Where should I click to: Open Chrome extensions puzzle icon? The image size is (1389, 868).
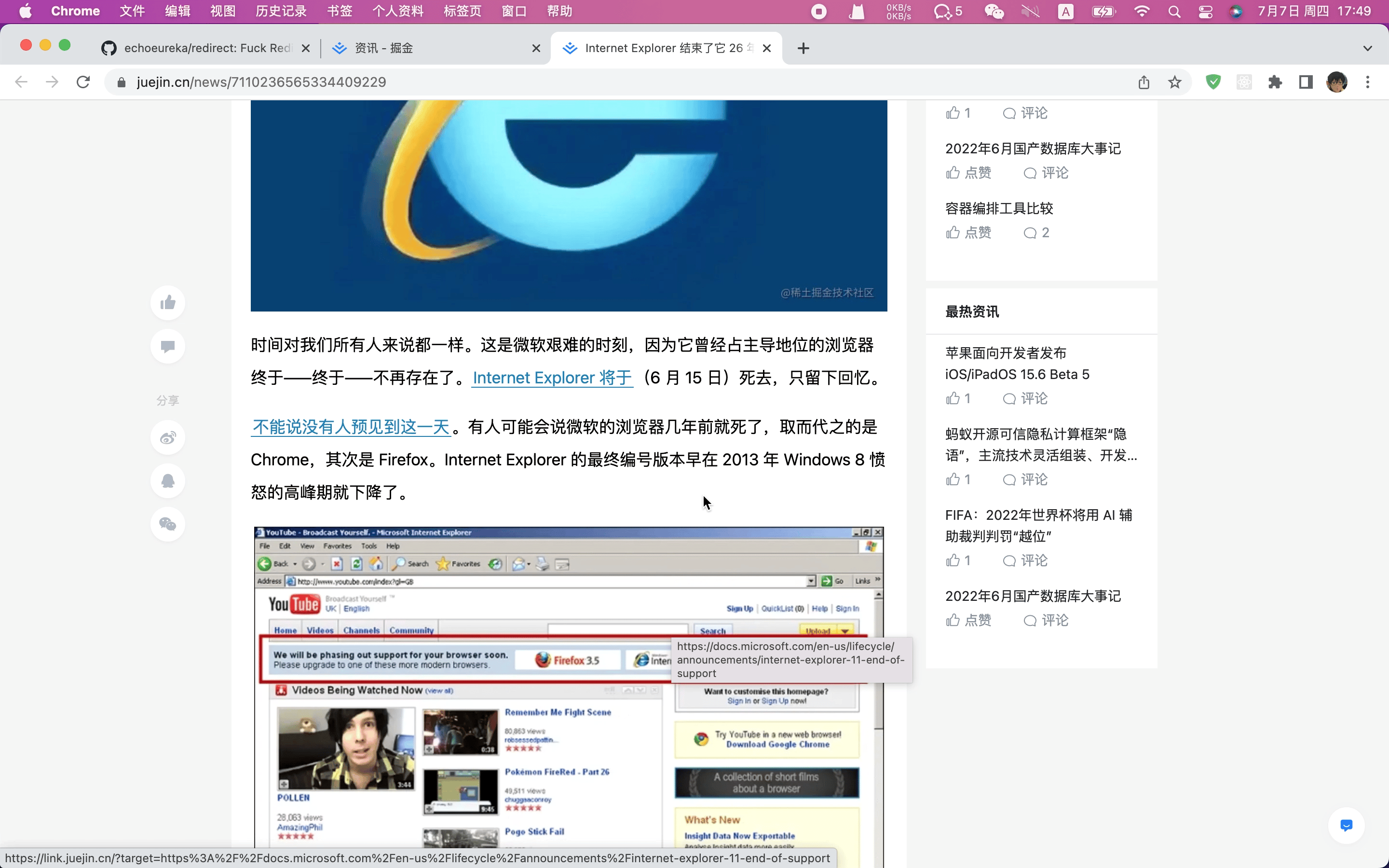click(x=1275, y=82)
